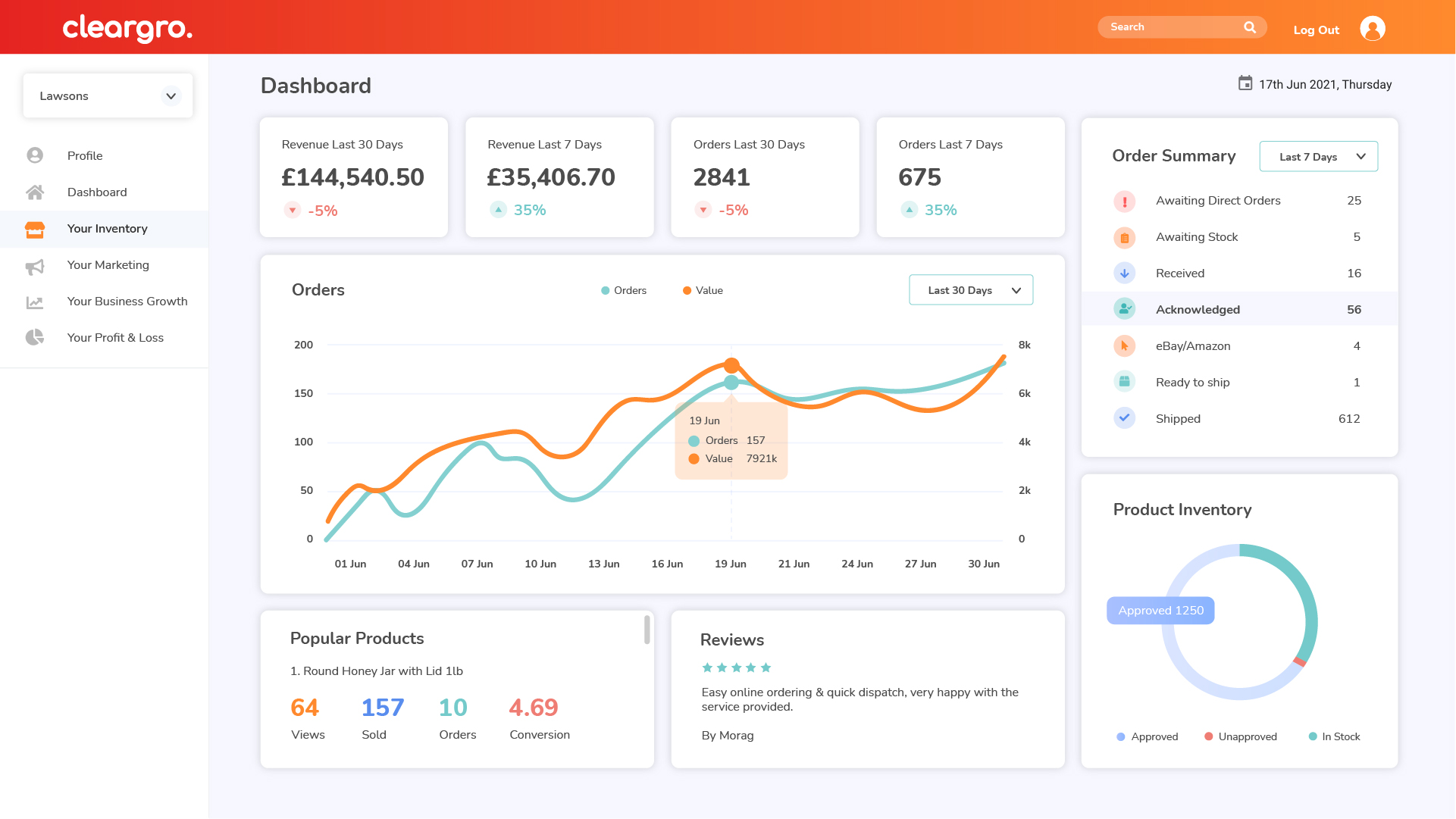Click the Log Out link
Screen dimensions: 1456x819
1316,30
